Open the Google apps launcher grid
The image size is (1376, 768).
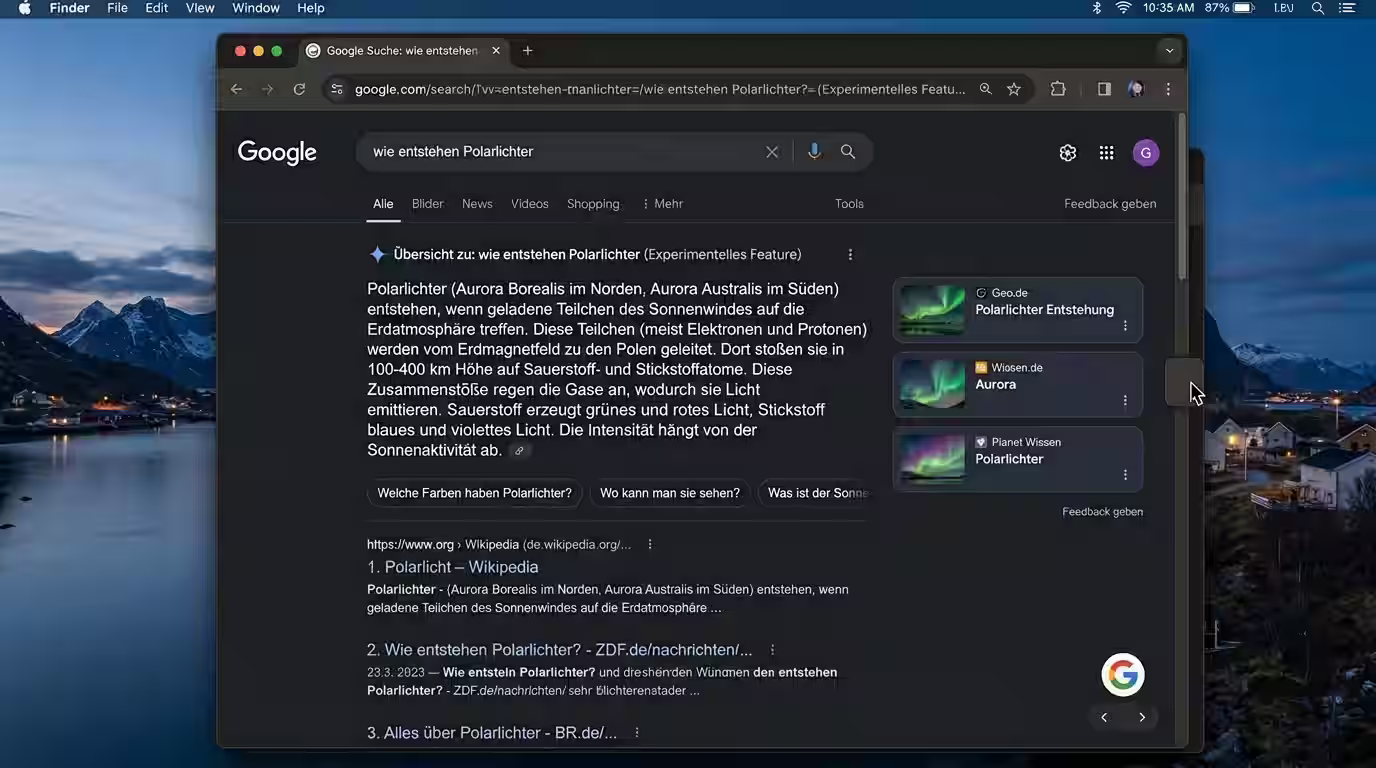tap(1106, 152)
